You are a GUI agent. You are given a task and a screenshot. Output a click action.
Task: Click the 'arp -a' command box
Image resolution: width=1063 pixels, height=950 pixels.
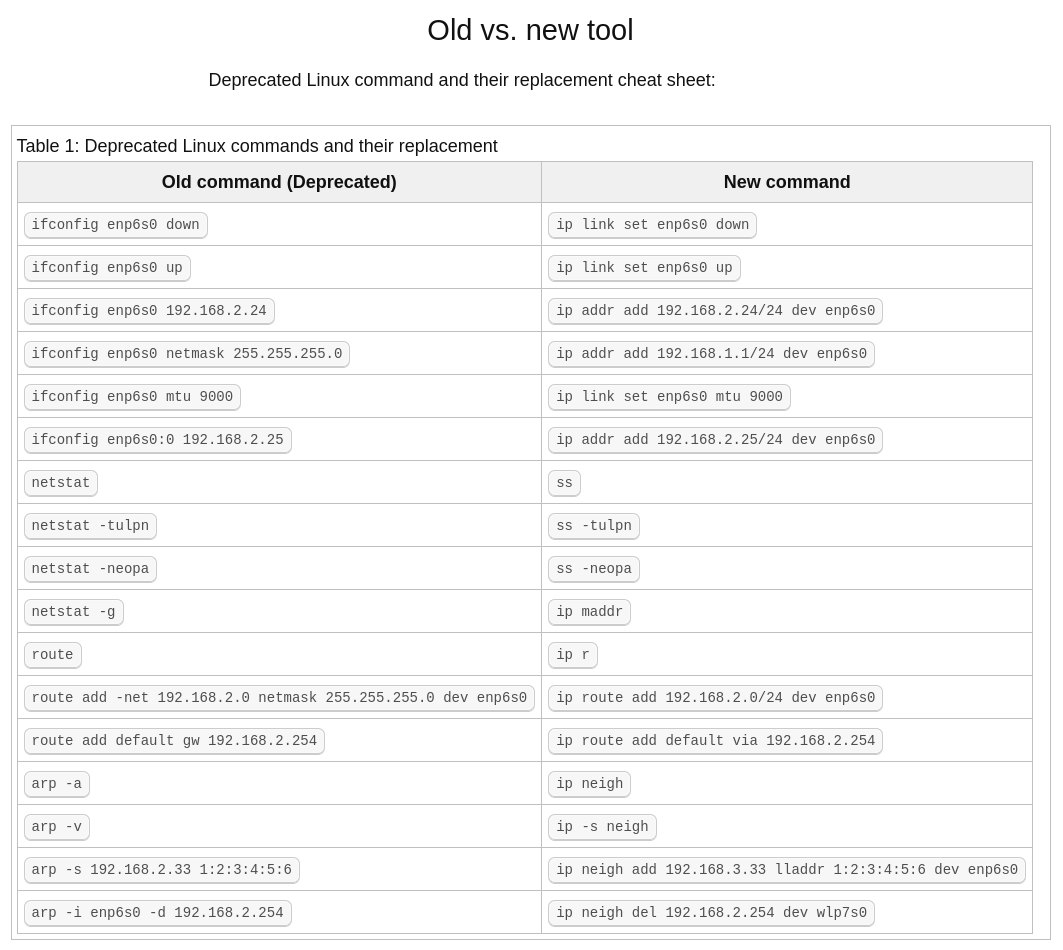click(x=57, y=784)
